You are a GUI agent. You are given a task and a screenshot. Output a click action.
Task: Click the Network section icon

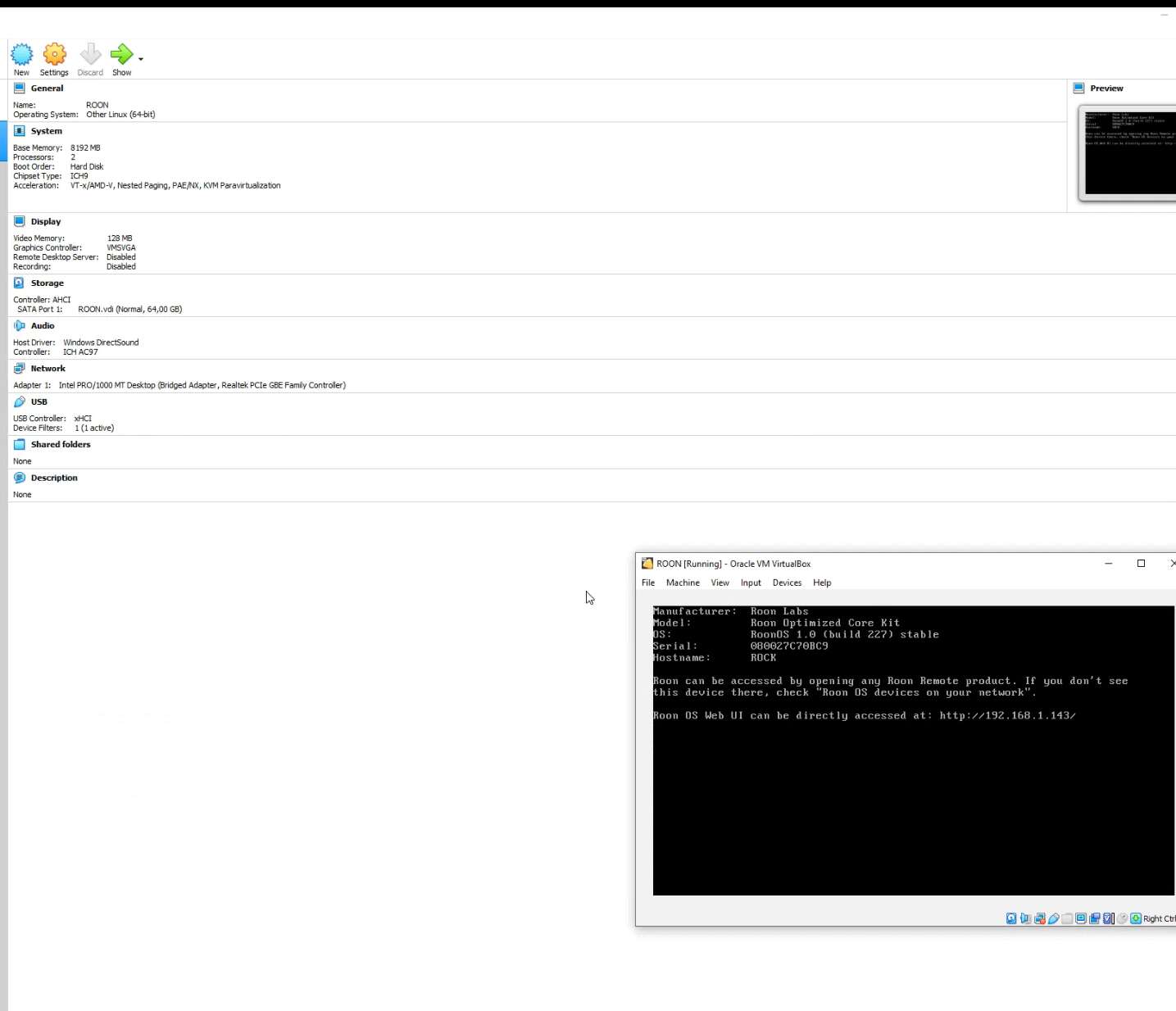click(x=20, y=368)
